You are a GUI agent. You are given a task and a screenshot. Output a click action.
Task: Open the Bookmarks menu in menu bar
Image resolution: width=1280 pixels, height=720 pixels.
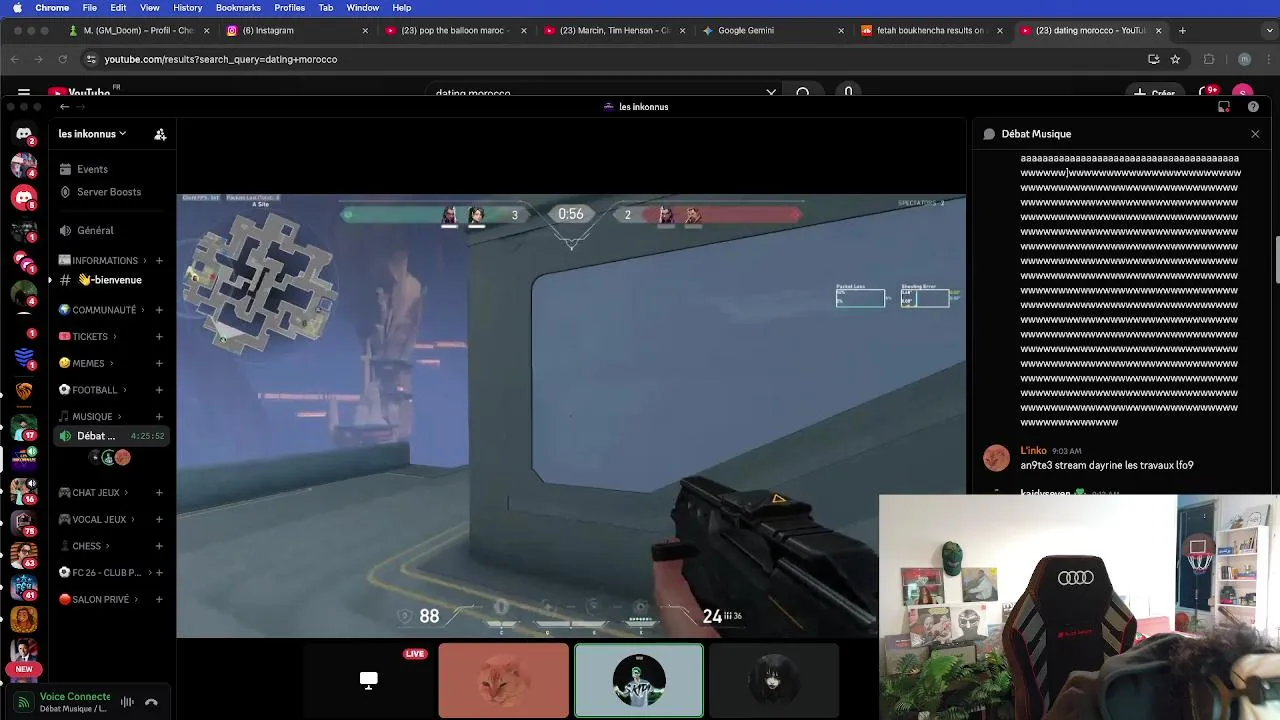[238, 8]
